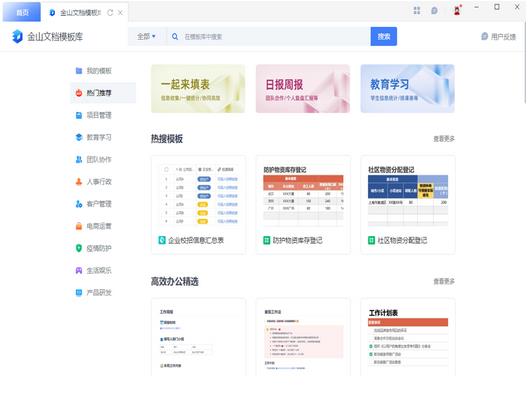This screenshot has width=530, height=399.
Task: Click 疫情防护 label text
Action: pos(99,248)
